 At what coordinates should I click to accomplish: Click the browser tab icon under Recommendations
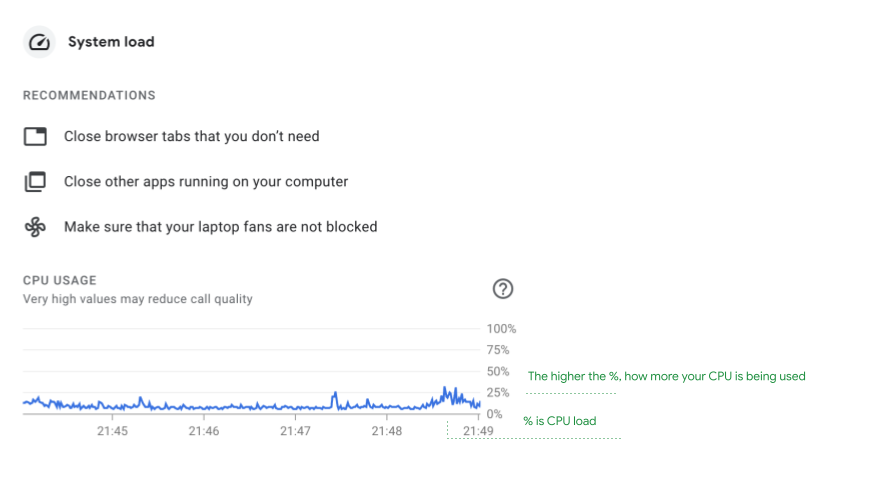pyautogui.click(x=35, y=136)
